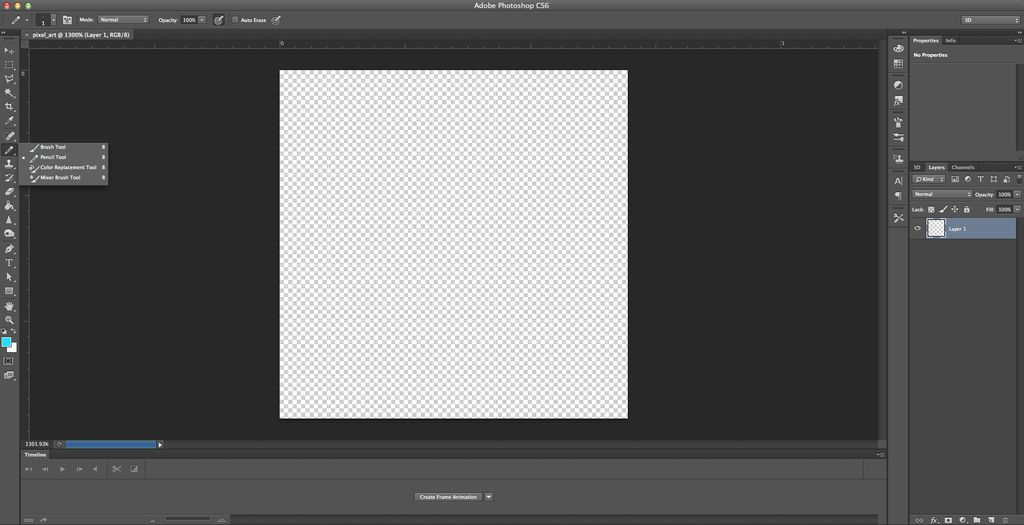Select the Zoom tool
Viewport: 1024px width, 525px height.
coord(9,320)
